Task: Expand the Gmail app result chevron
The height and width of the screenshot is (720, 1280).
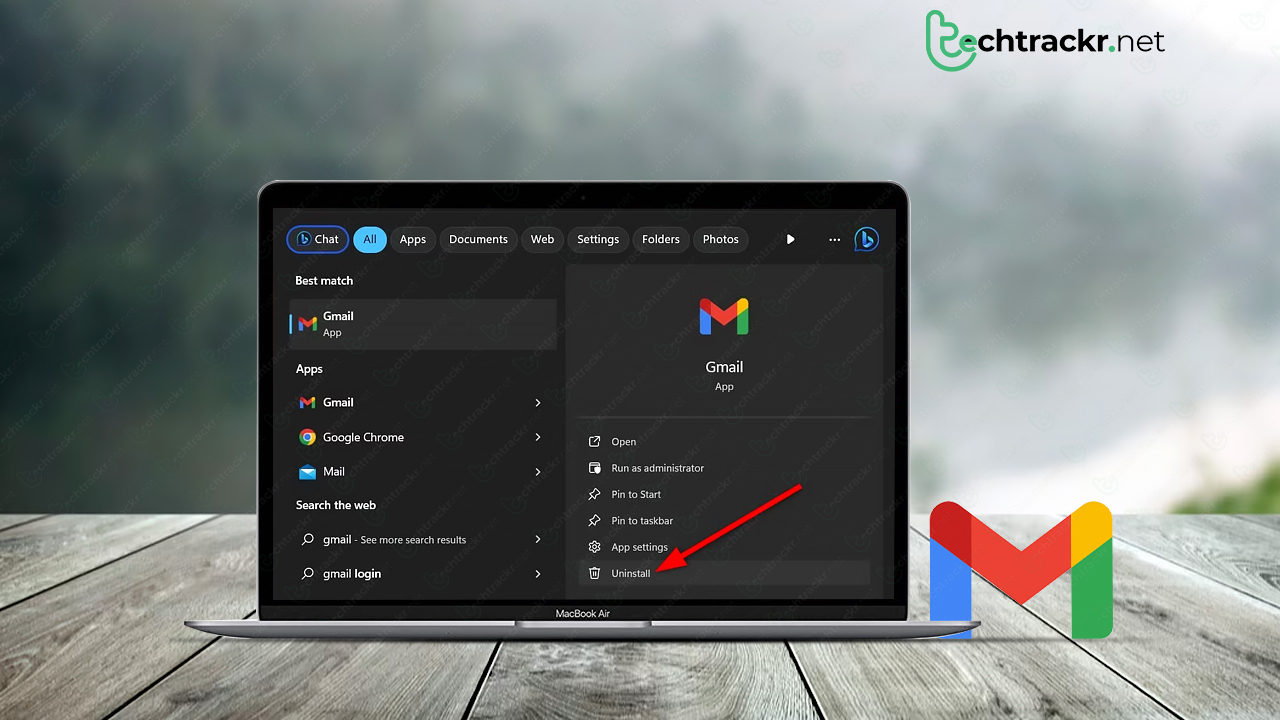Action: coord(538,402)
